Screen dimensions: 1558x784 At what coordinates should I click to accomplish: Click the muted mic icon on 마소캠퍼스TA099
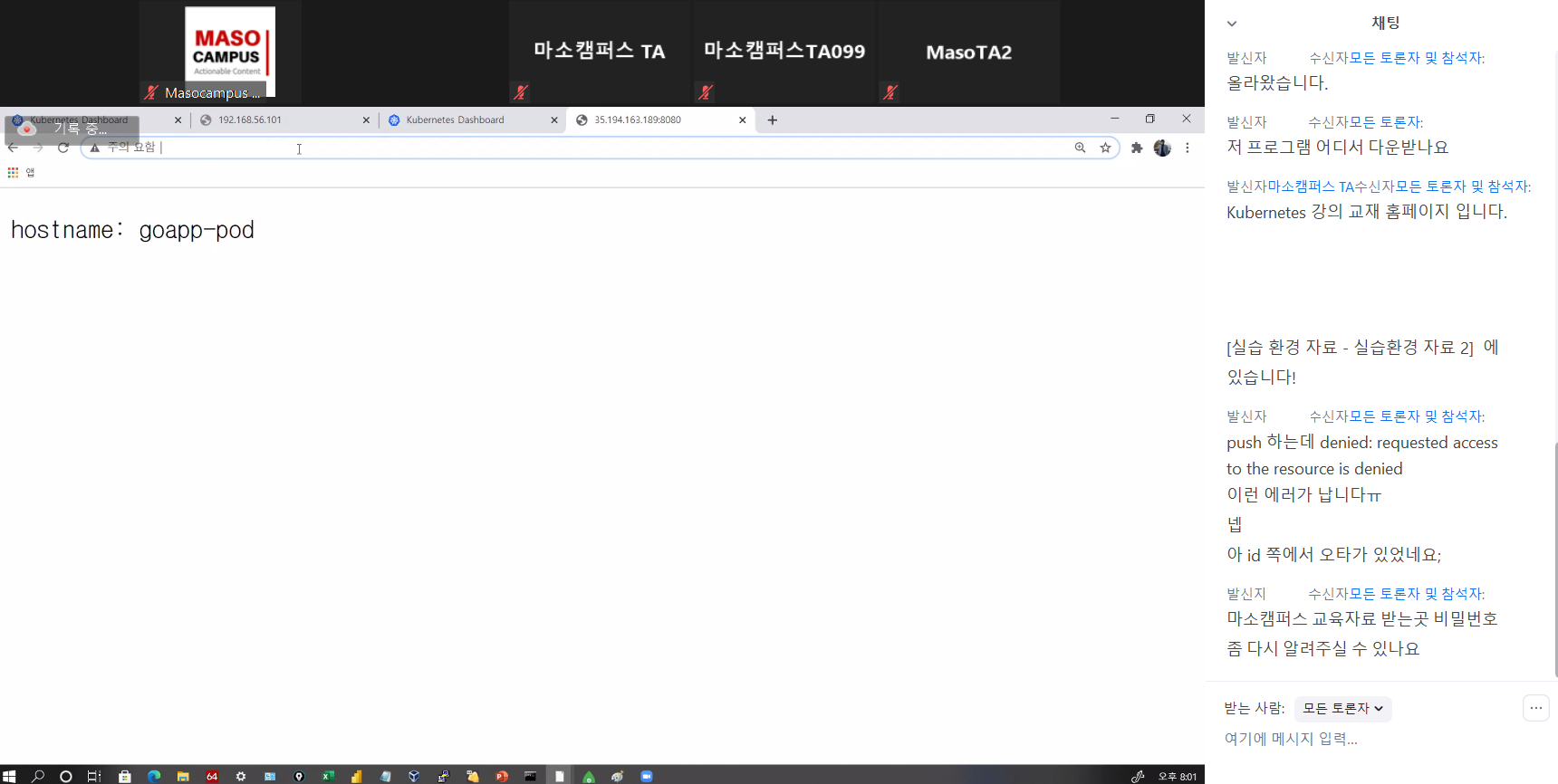click(706, 91)
